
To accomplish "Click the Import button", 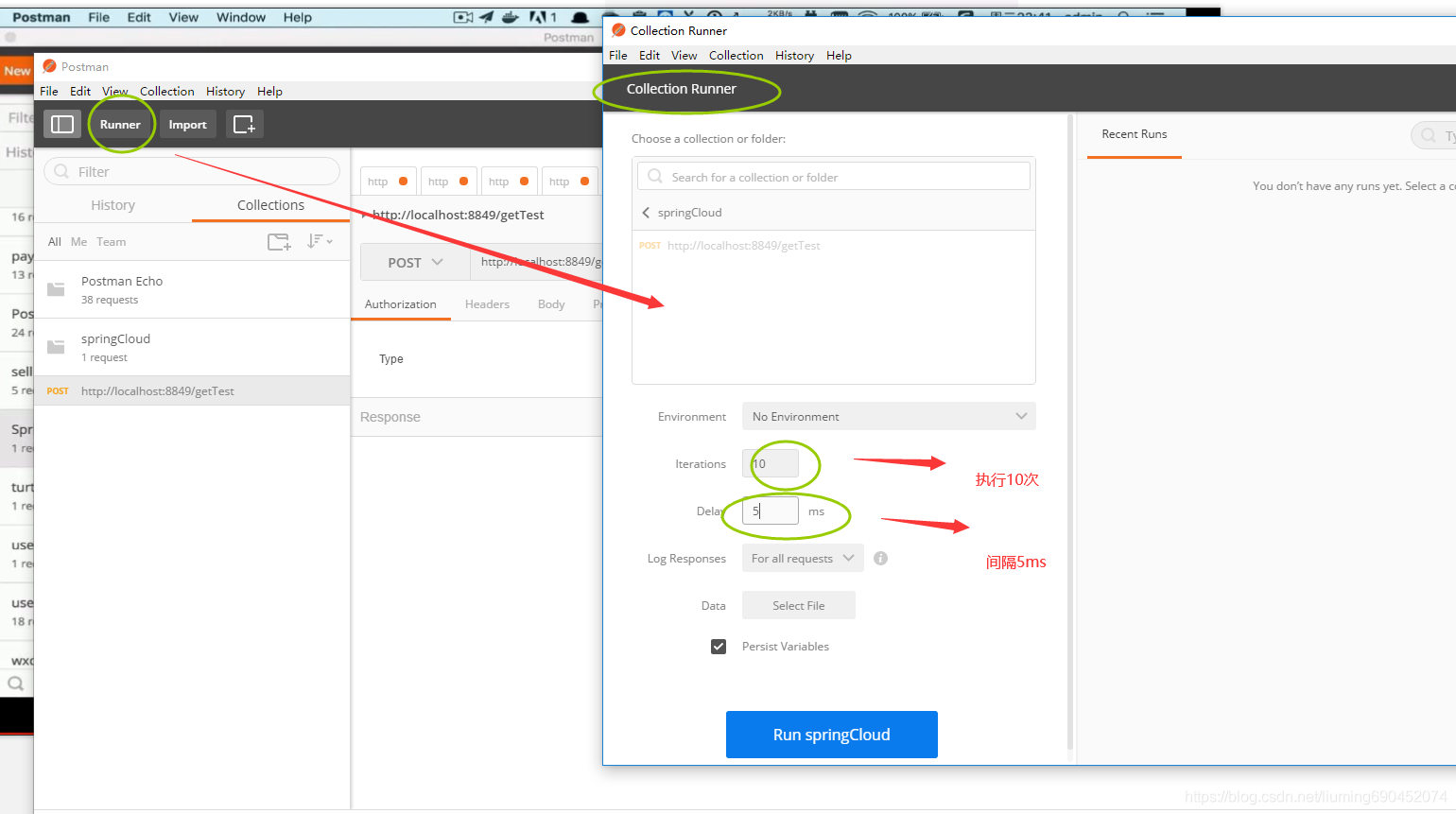I will coord(187,124).
